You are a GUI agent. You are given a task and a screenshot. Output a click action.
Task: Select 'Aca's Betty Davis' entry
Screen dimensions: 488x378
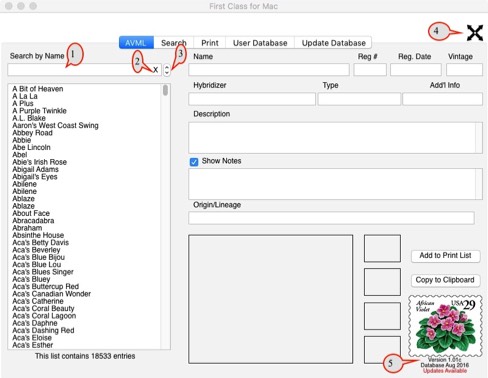coord(41,243)
